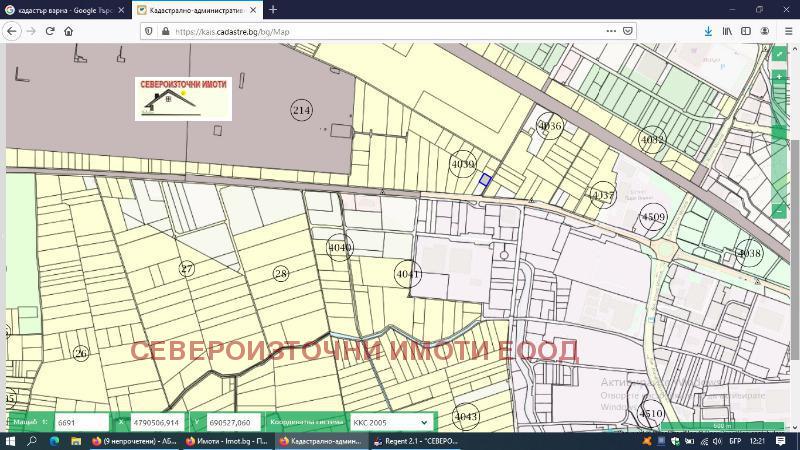Open the page actions three-dot menu
800x450 pixels.
612,31
